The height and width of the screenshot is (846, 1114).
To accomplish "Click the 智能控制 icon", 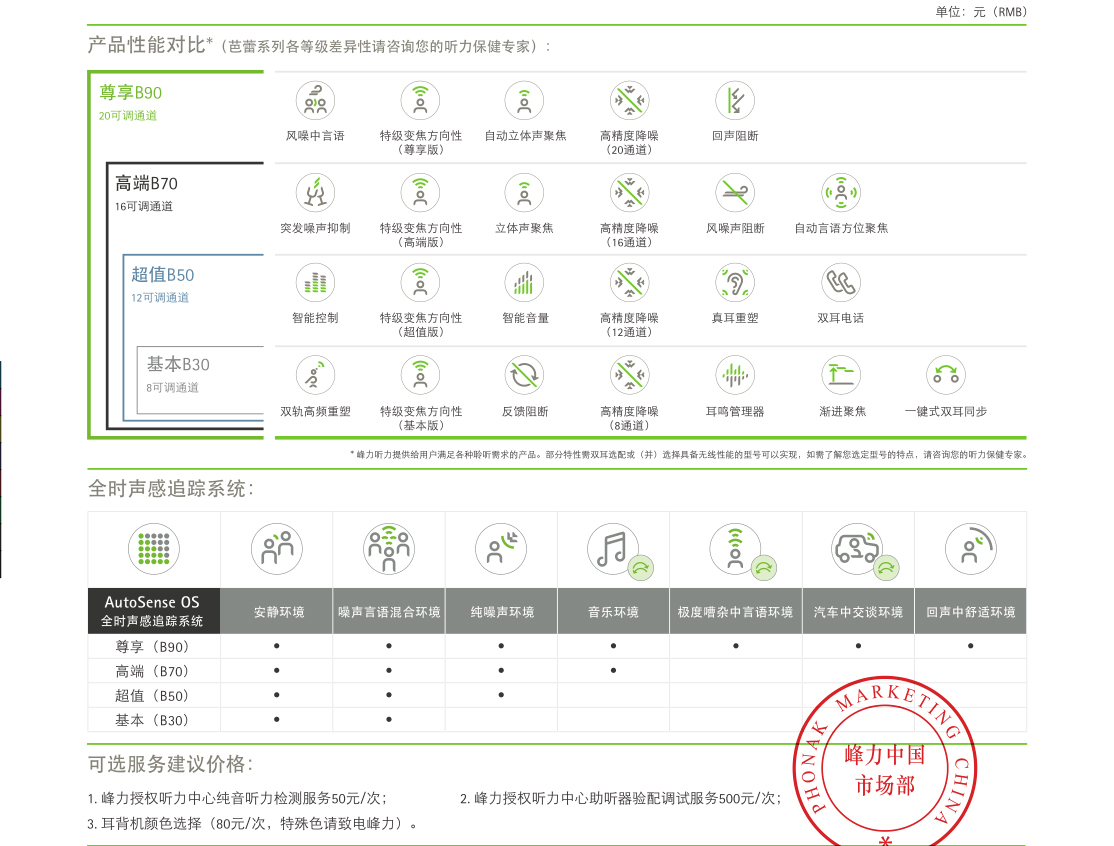I will (315, 283).
